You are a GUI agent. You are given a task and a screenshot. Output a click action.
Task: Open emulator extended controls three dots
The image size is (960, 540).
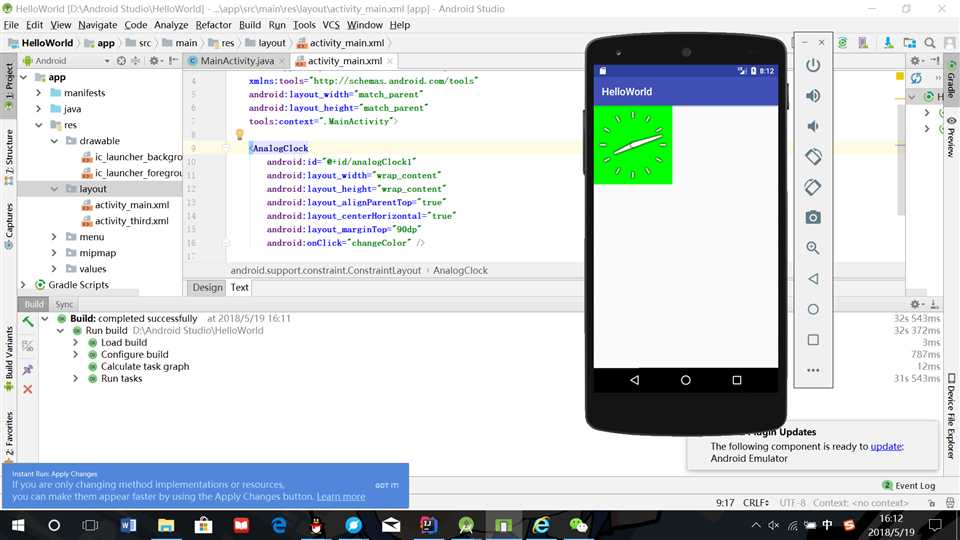pyautogui.click(x=813, y=370)
